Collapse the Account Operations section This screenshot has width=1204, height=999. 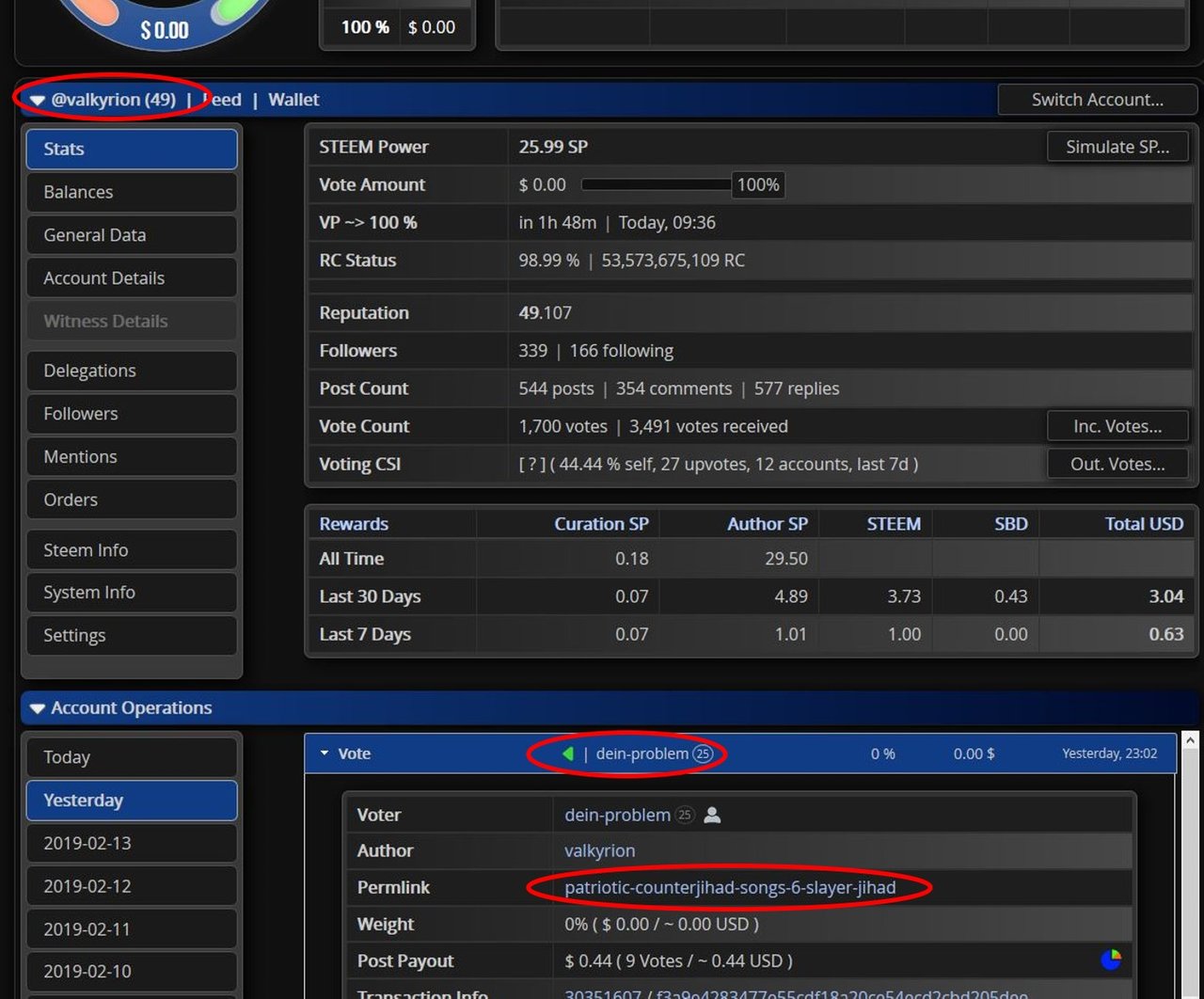pos(38,708)
